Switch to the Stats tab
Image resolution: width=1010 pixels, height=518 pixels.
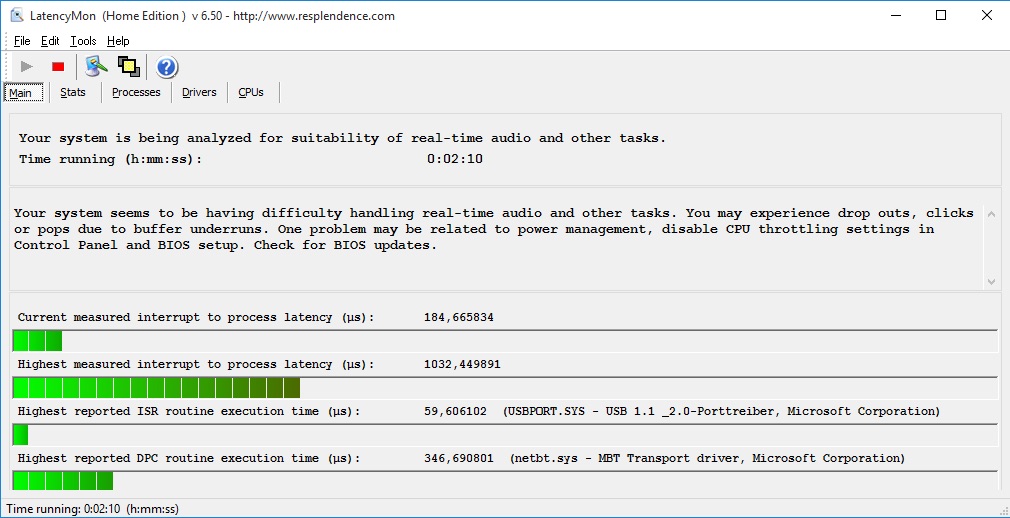tap(73, 93)
